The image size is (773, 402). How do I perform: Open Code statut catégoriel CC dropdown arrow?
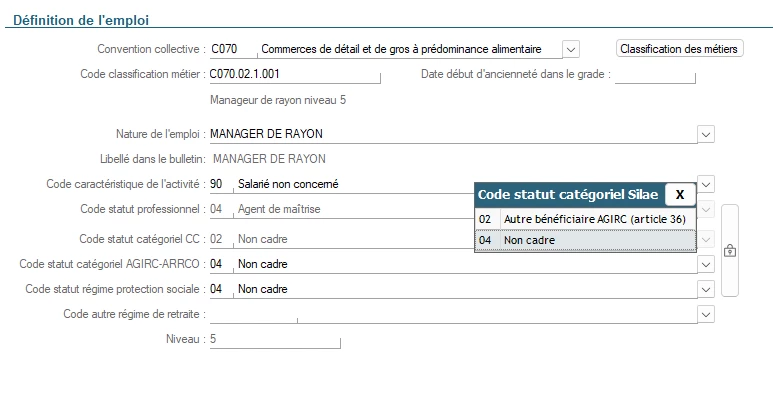tap(706, 239)
